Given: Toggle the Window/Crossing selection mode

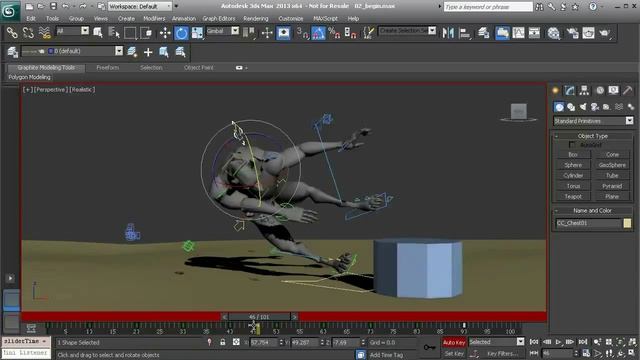Looking at the screenshot, I should (146, 33).
